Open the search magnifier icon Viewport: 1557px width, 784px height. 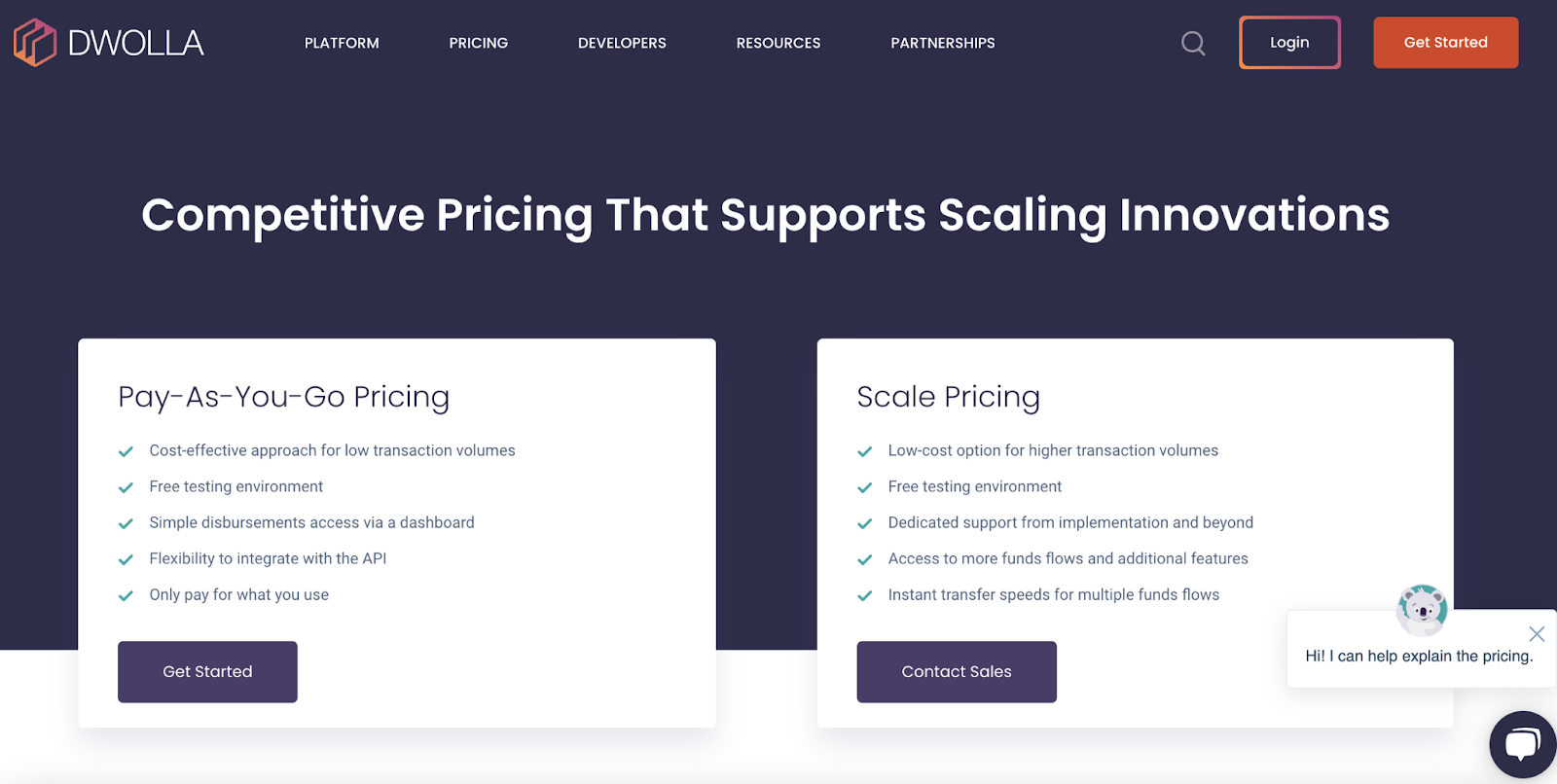pos(1193,43)
